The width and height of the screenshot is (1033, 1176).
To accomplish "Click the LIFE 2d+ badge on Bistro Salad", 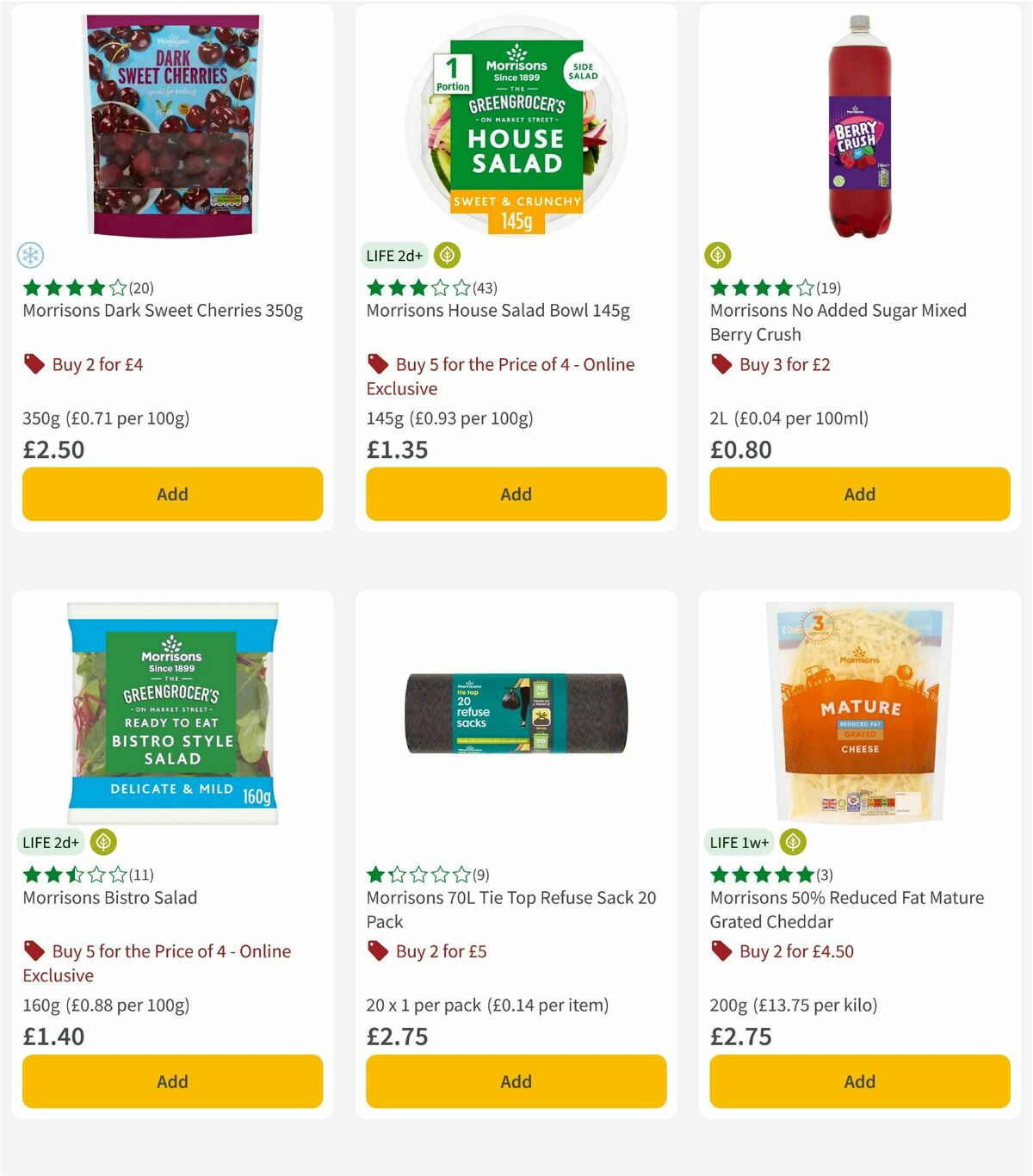I will pyautogui.click(x=51, y=842).
